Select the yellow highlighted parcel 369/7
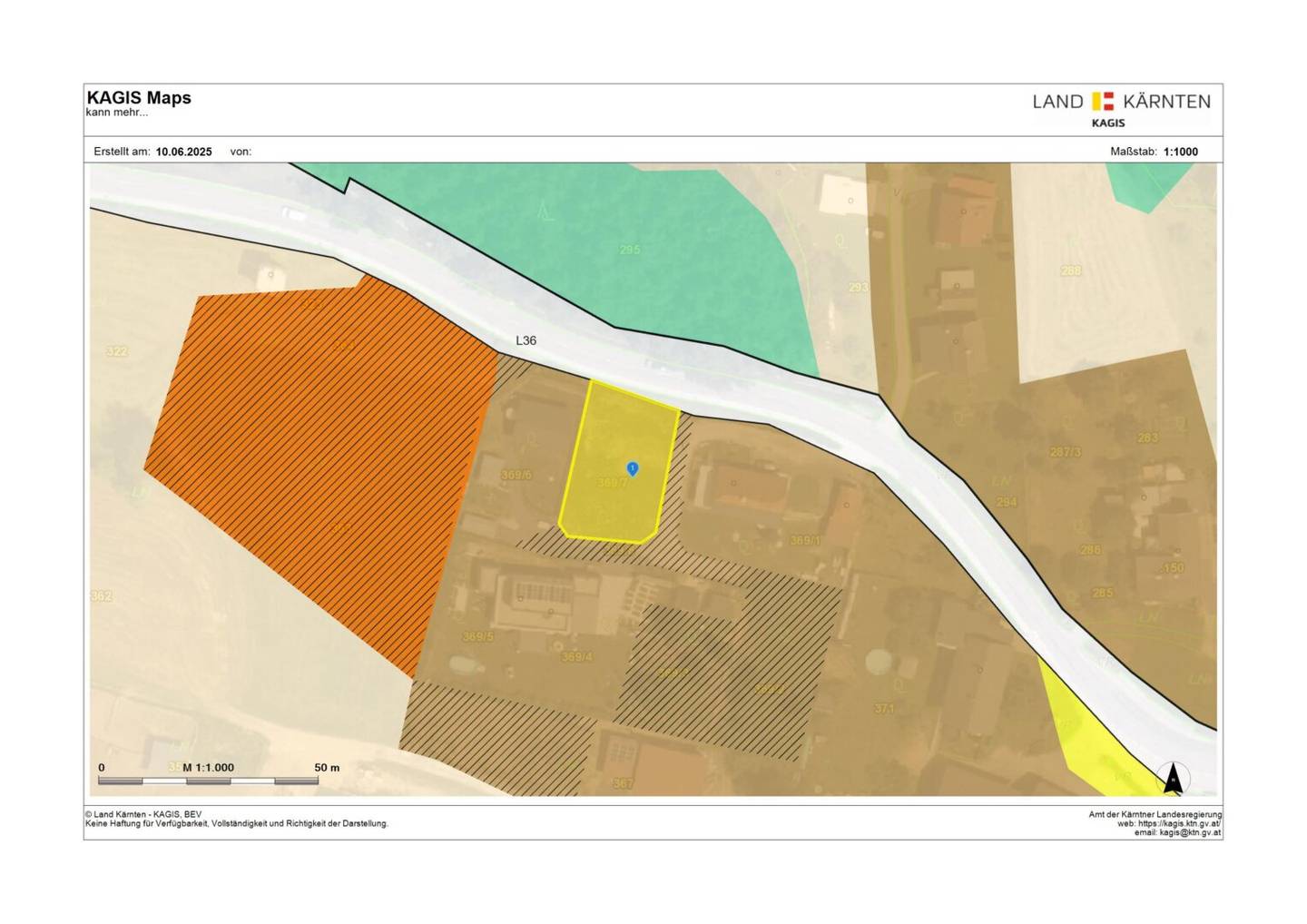1307x924 pixels. [617, 463]
